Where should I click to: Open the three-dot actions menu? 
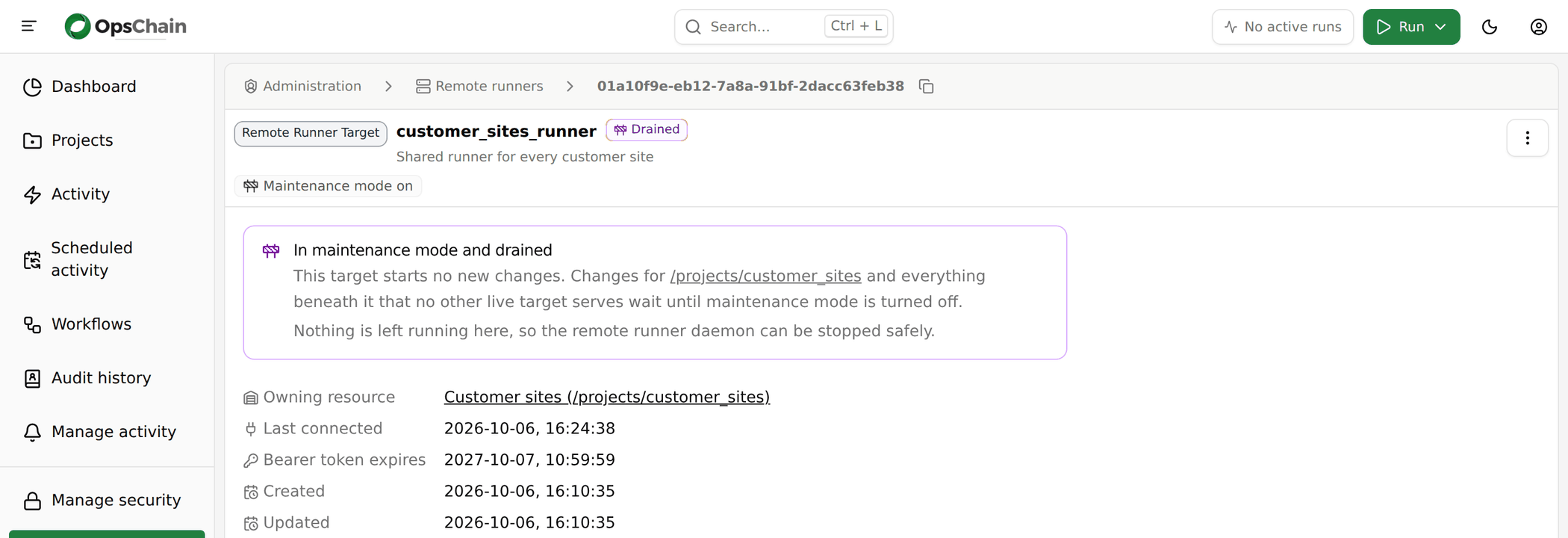pyautogui.click(x=1527, y=138)
